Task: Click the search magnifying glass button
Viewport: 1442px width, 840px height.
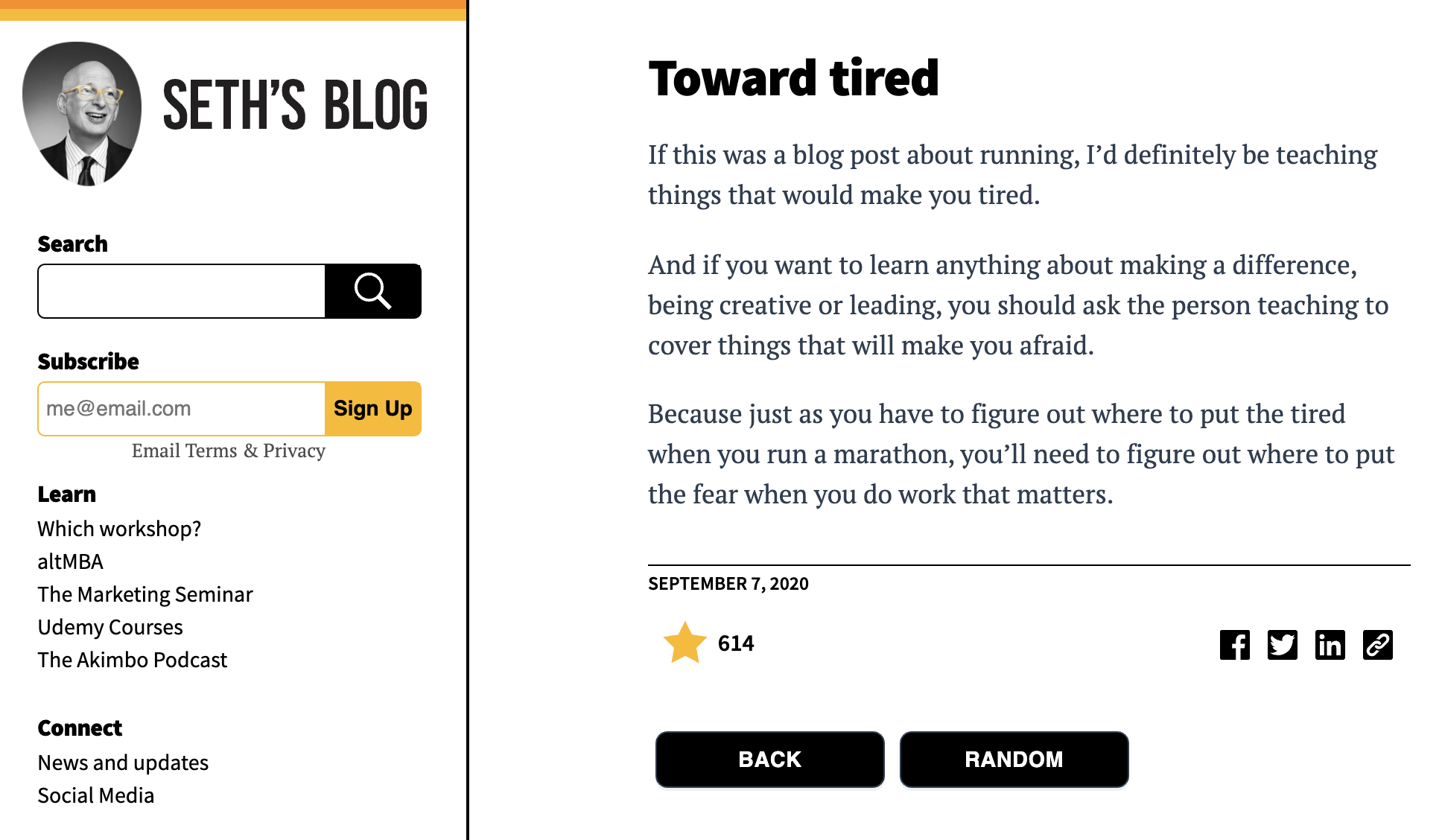Action: point(372,291)
